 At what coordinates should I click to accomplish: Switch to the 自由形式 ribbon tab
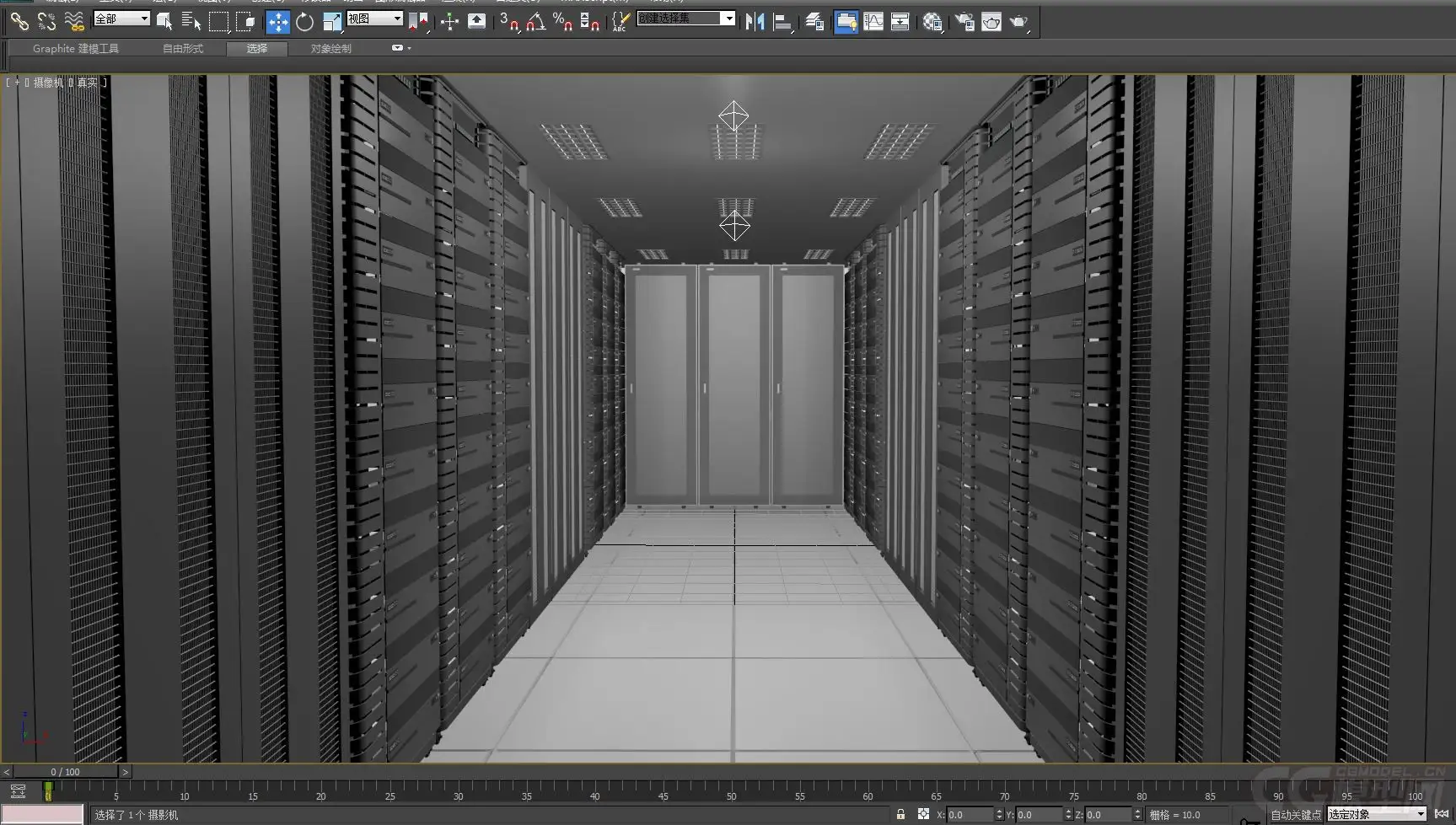point(183,49)
